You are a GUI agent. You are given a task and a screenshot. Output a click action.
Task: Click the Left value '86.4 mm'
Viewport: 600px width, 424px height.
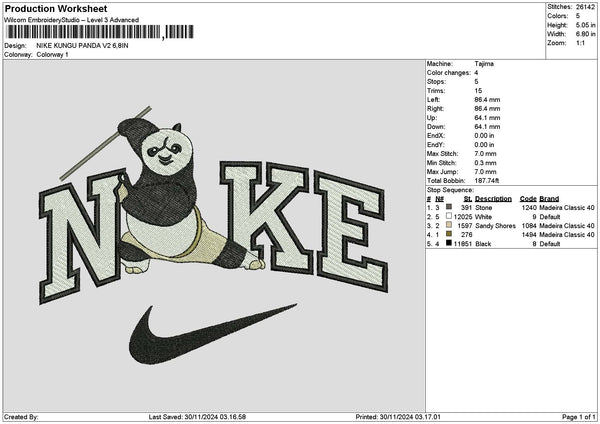coord(487,100)
